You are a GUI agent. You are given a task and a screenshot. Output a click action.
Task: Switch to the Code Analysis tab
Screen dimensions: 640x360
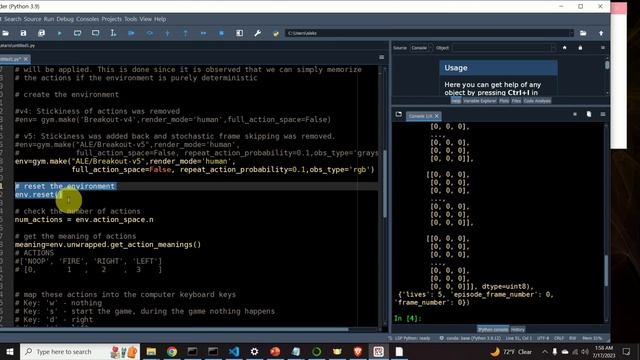coord(537,101)
